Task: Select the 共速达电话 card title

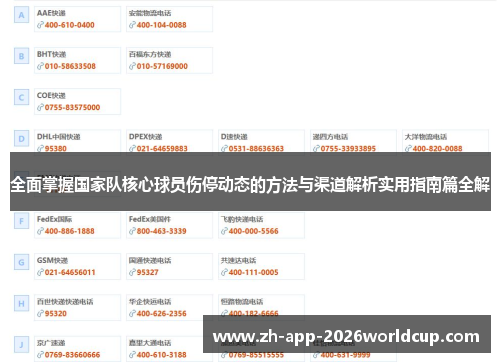Action: (x=238, y=260)
